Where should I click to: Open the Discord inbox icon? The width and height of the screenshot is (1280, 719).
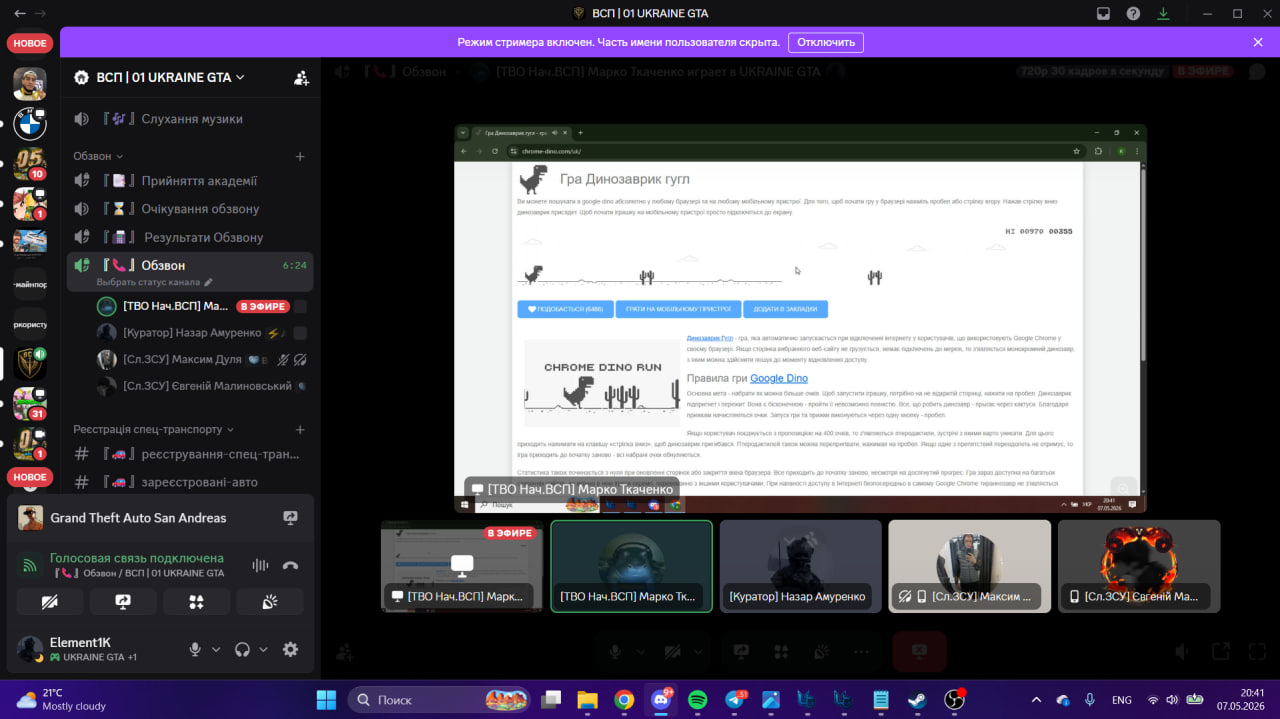click(1103, 14)
